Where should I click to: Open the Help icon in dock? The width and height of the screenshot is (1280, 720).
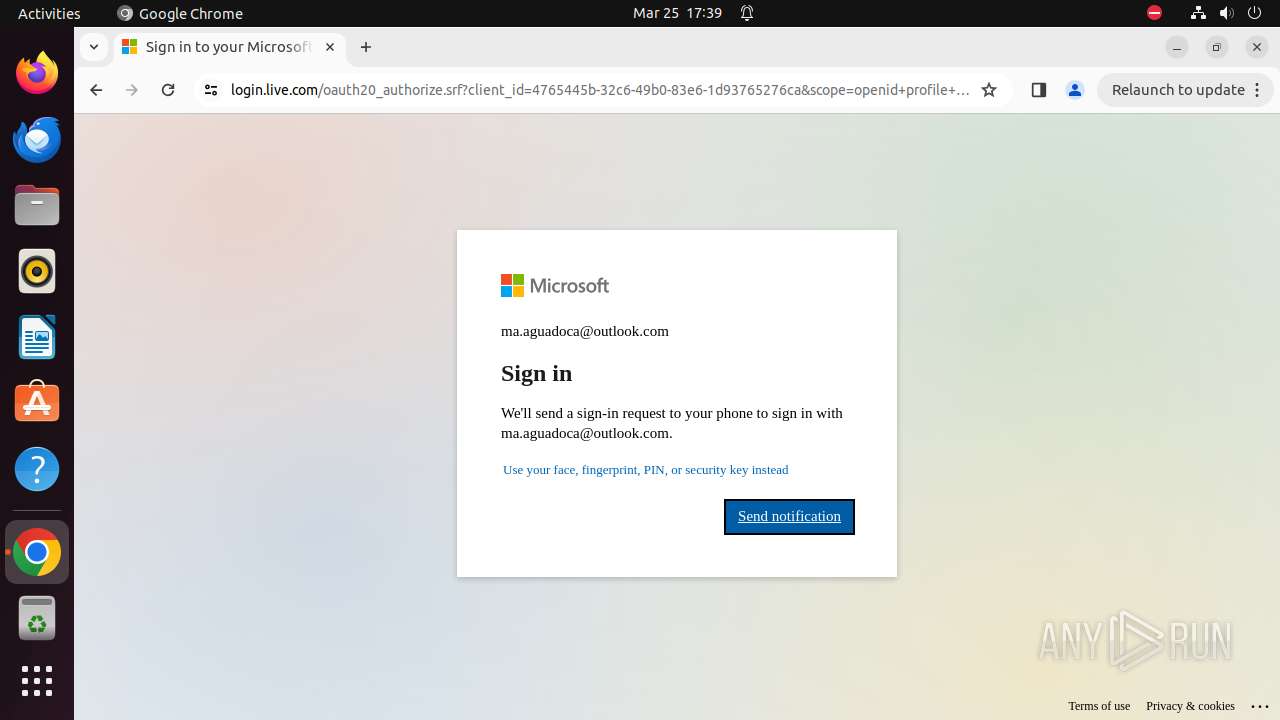click(x=37, y=469)
